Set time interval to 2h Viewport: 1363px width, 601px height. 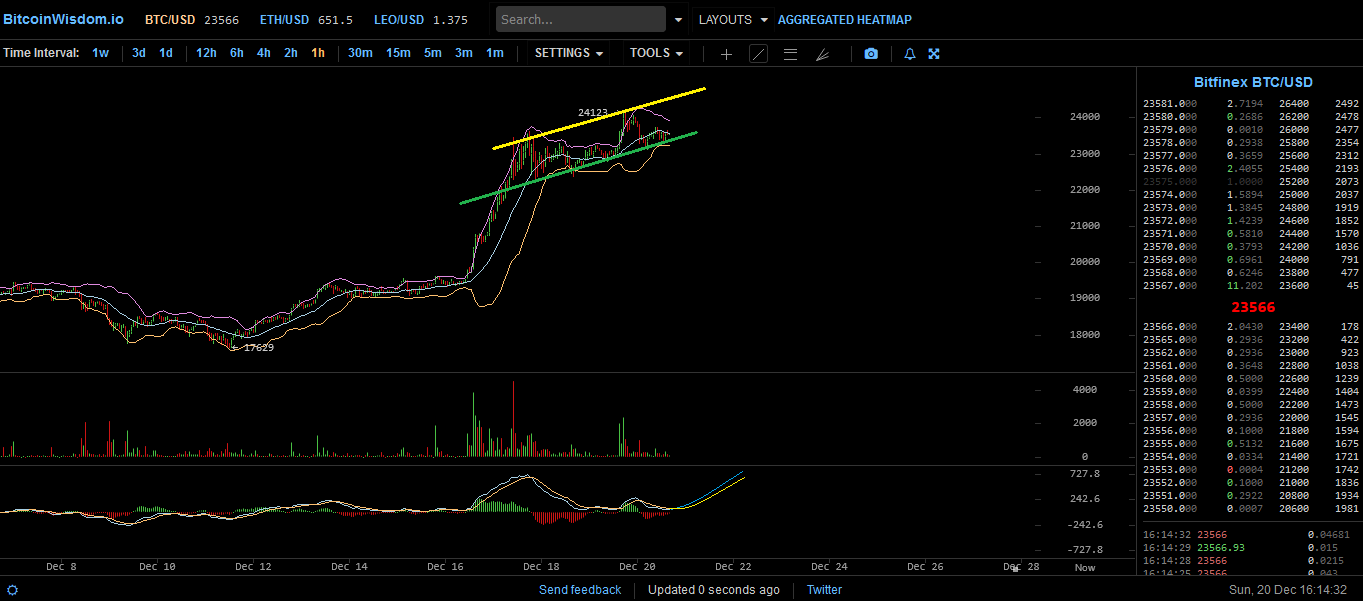tap(291, 53)
